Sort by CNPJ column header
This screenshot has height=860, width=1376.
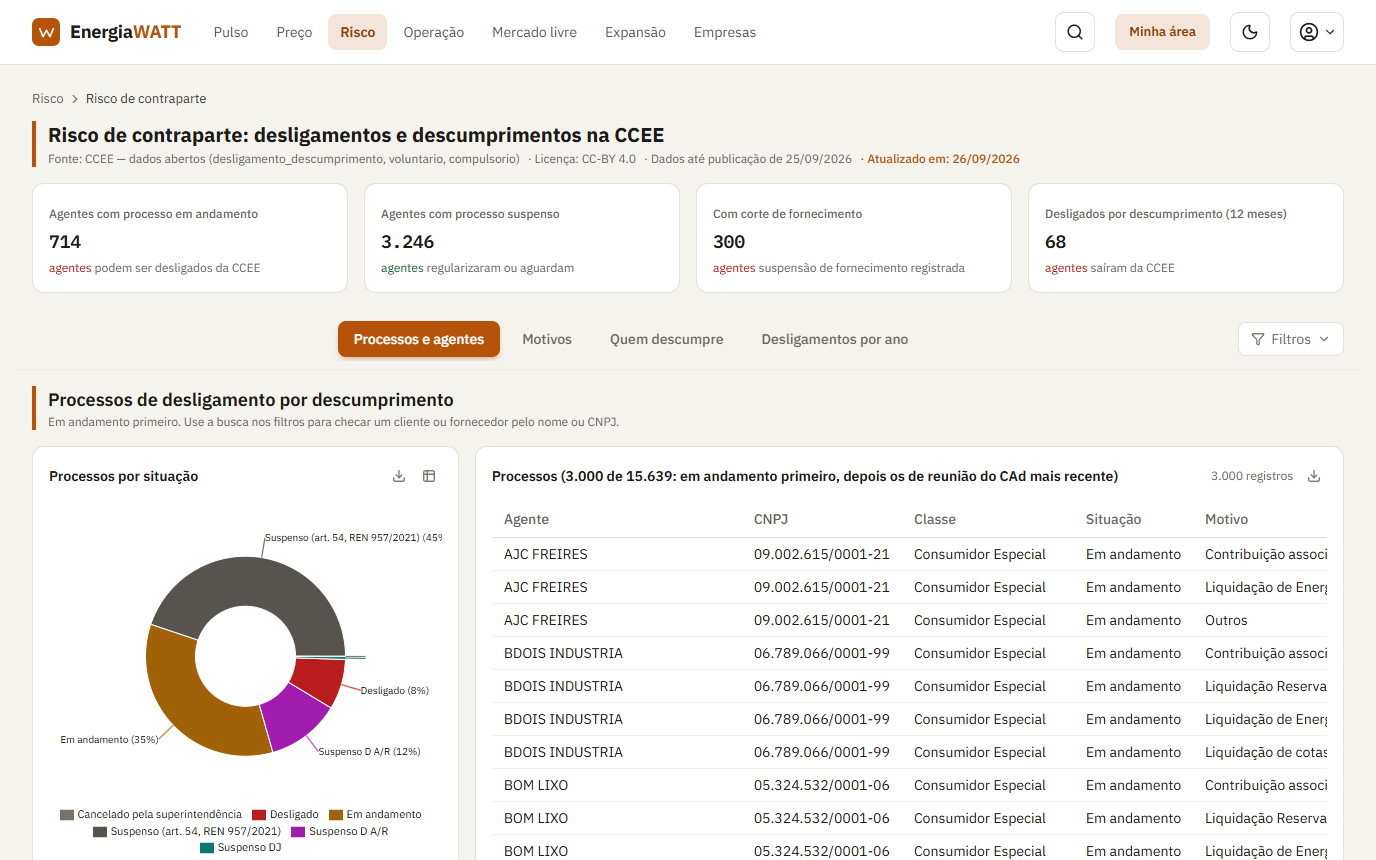770,519
